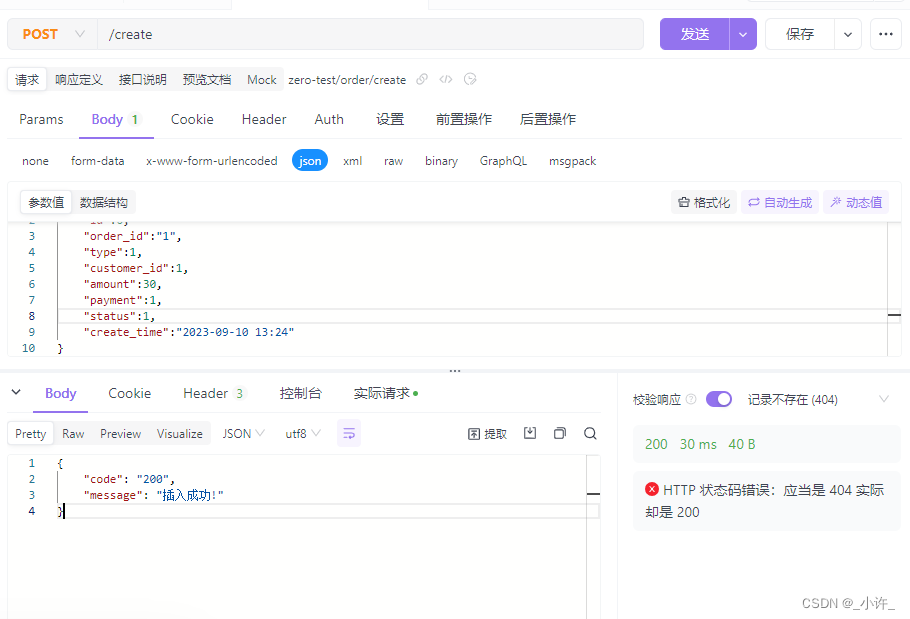910x619 pixels.
Task: Download the response with the save icon
Action: pyautogui.click(x=531, y=433)
